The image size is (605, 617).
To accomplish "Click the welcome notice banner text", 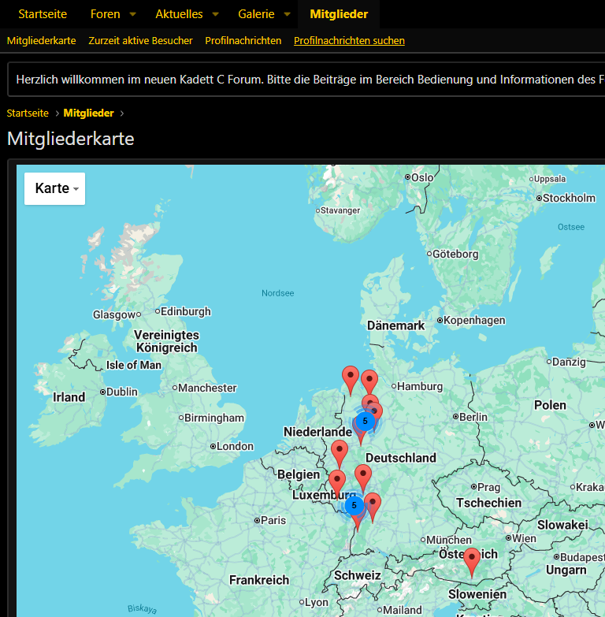I will coord(310,79).
